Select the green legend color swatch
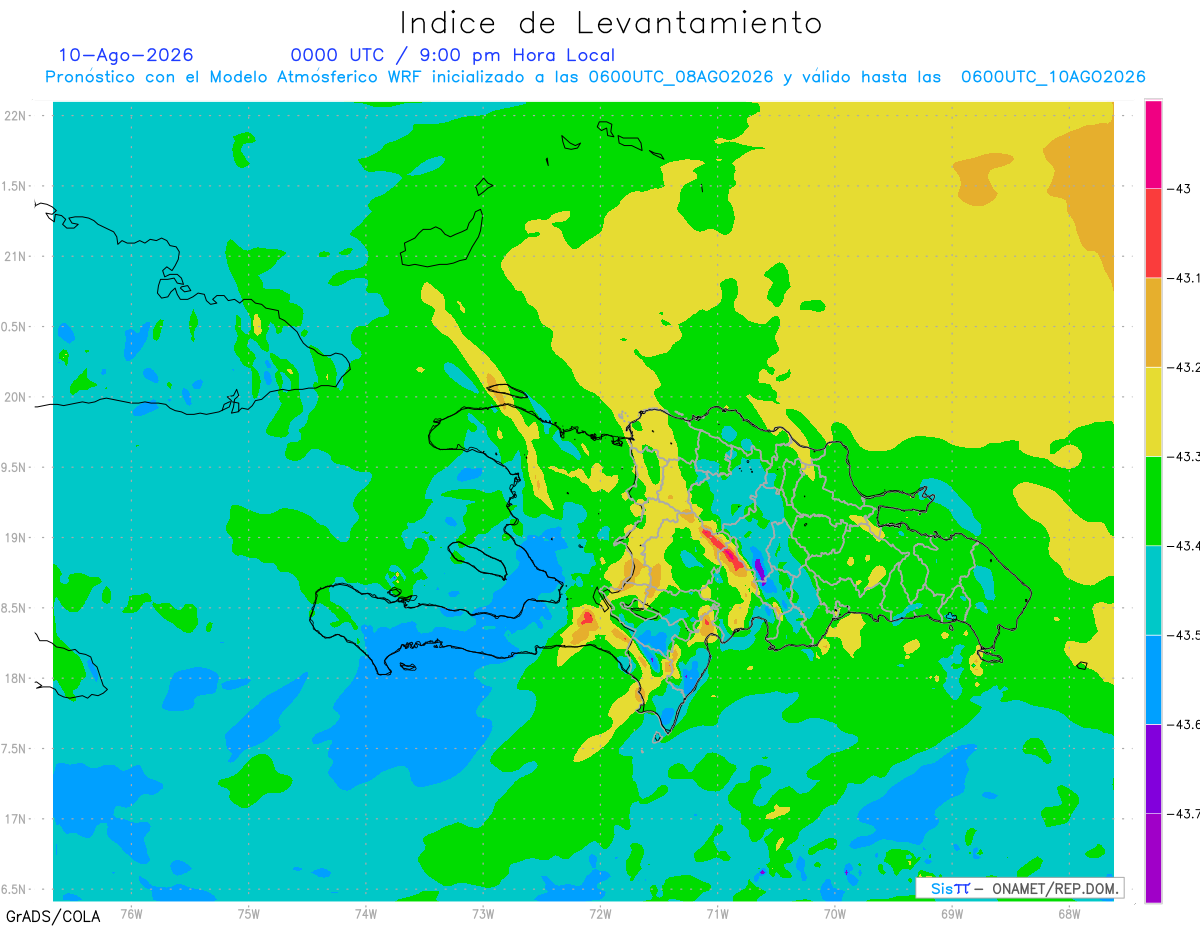 (x=1153, y=500)
